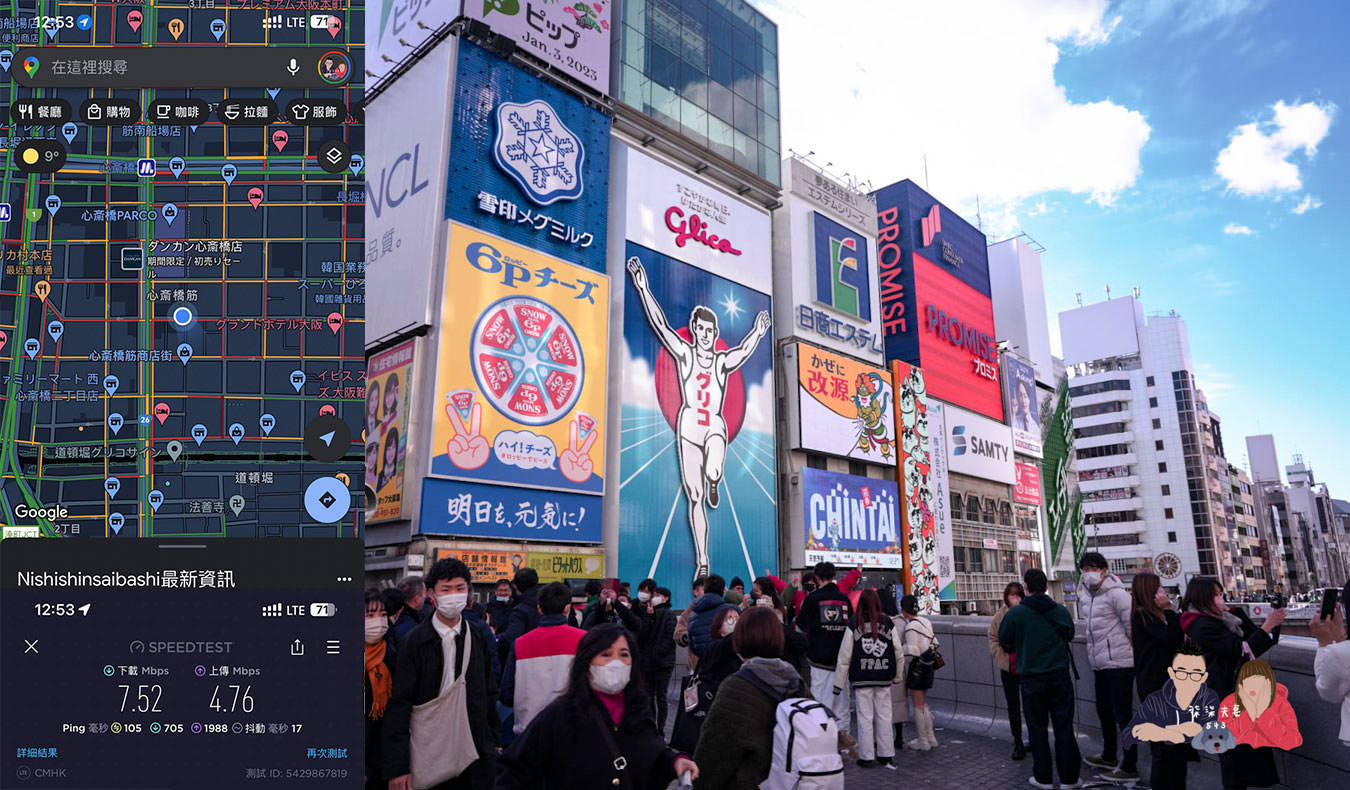
Task: Tap the my-location arrow button on map
Action: (x=327, y=439)
